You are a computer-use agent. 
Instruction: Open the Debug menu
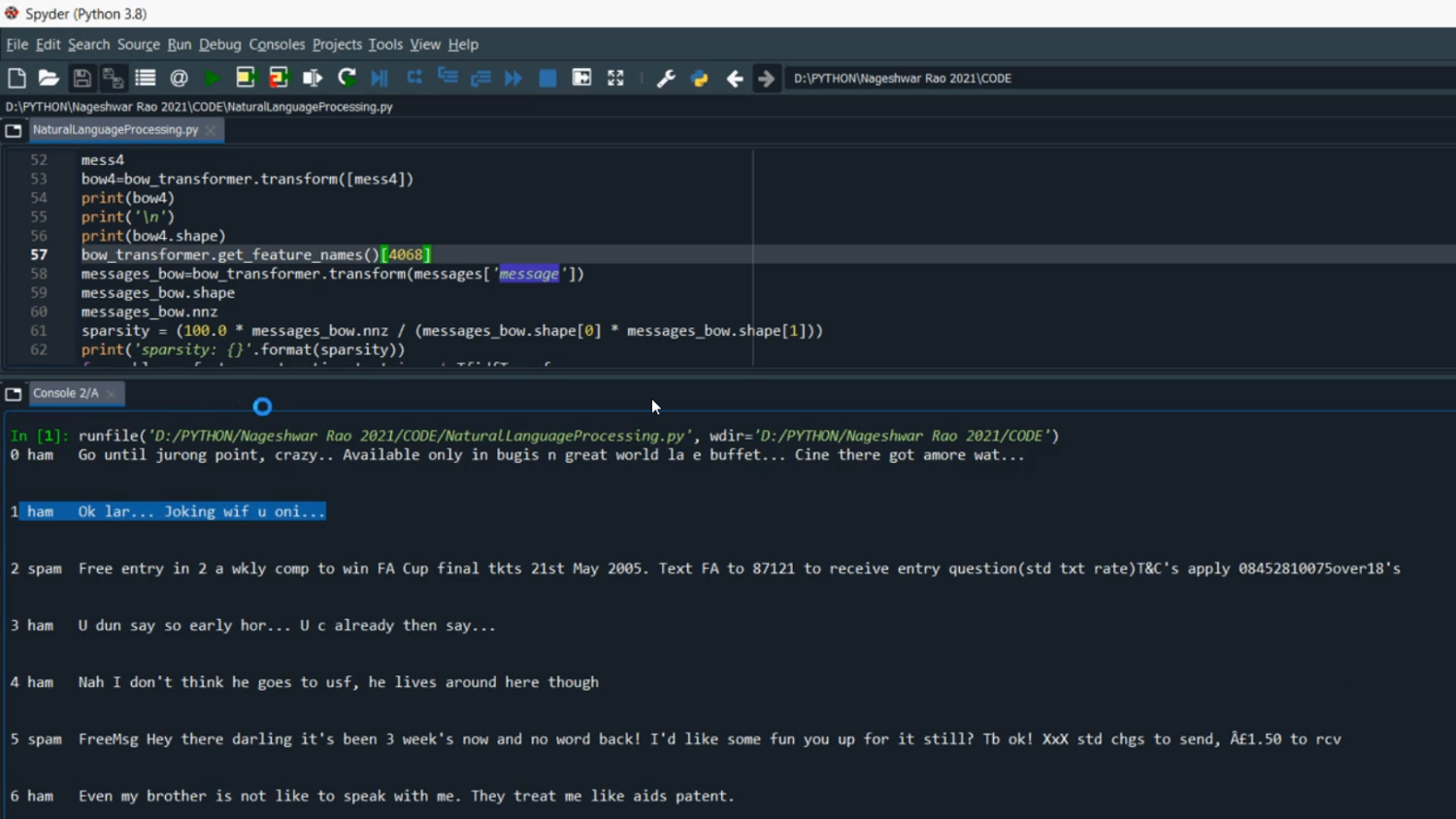[x=219, y=45]
